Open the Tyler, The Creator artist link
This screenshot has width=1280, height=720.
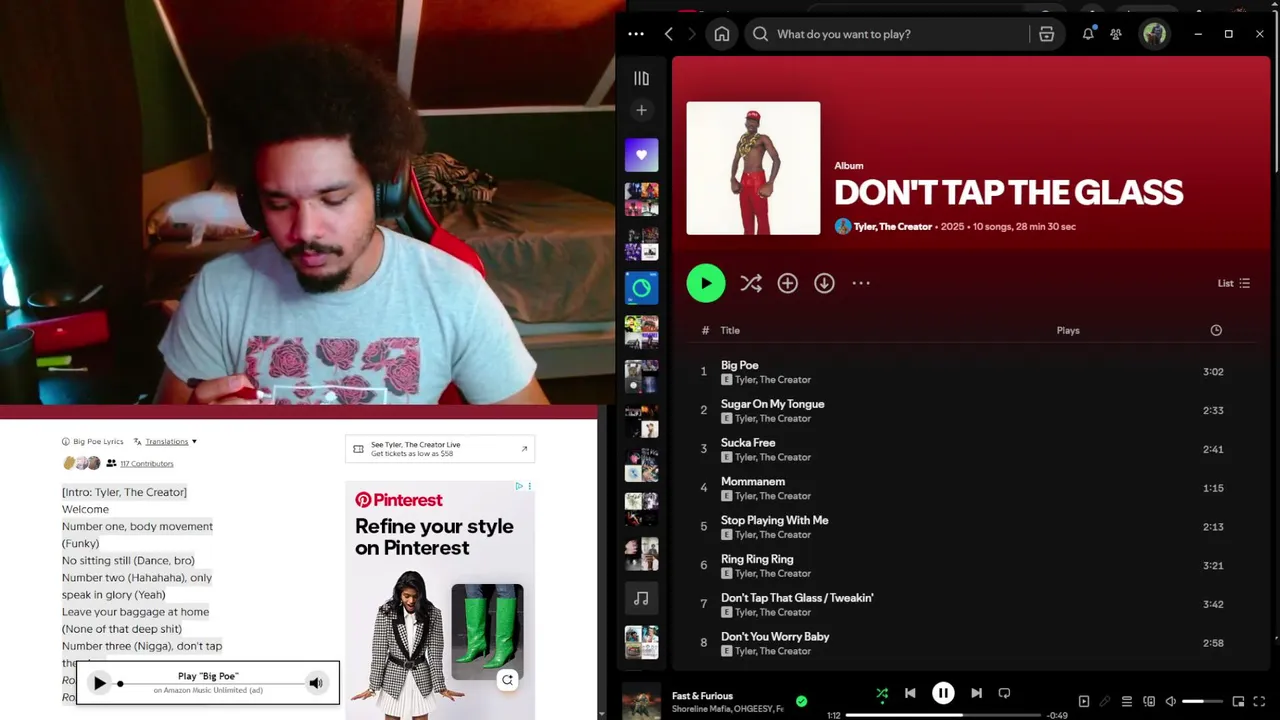pyautogui.click(x=892, y=227)
